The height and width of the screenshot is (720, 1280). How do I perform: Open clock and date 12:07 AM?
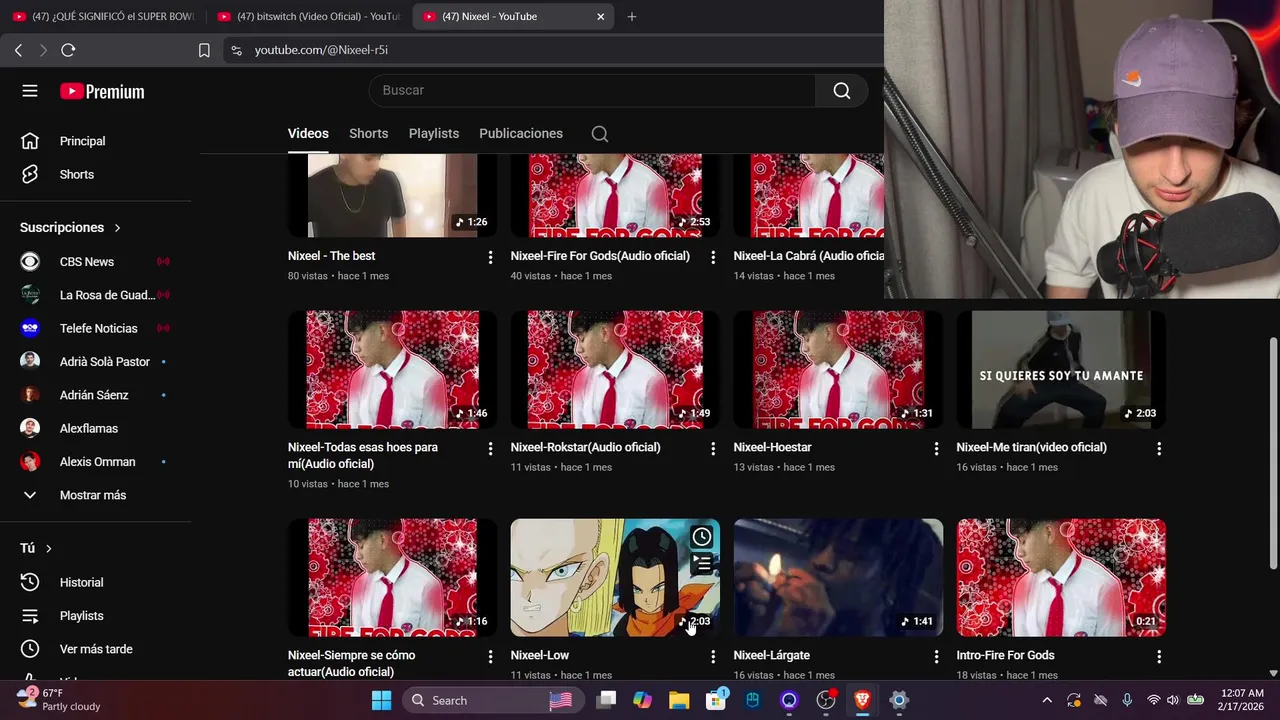1241,700
